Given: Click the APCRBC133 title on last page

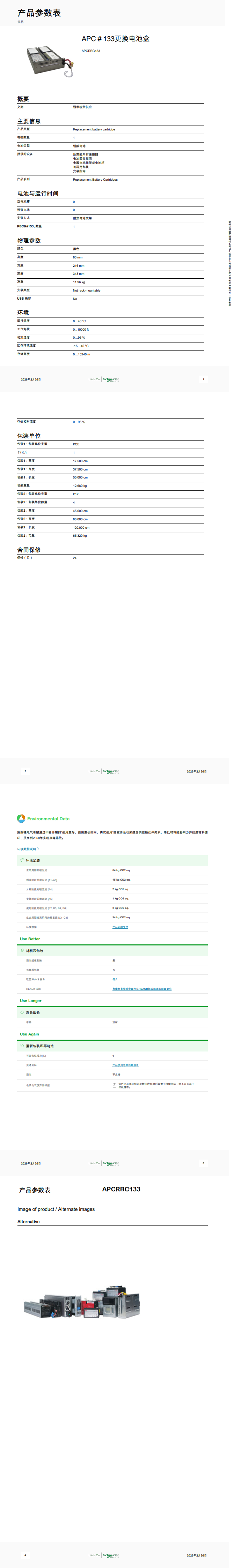Looking at the screenshot, I should point(120,1189).
